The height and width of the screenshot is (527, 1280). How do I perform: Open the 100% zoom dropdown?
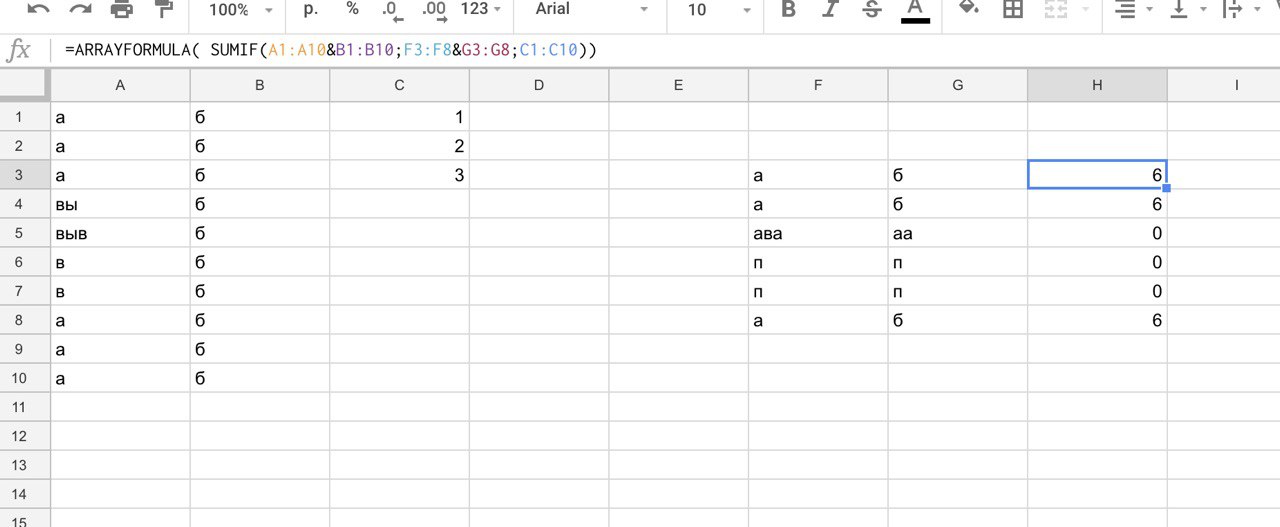[241, 9]
